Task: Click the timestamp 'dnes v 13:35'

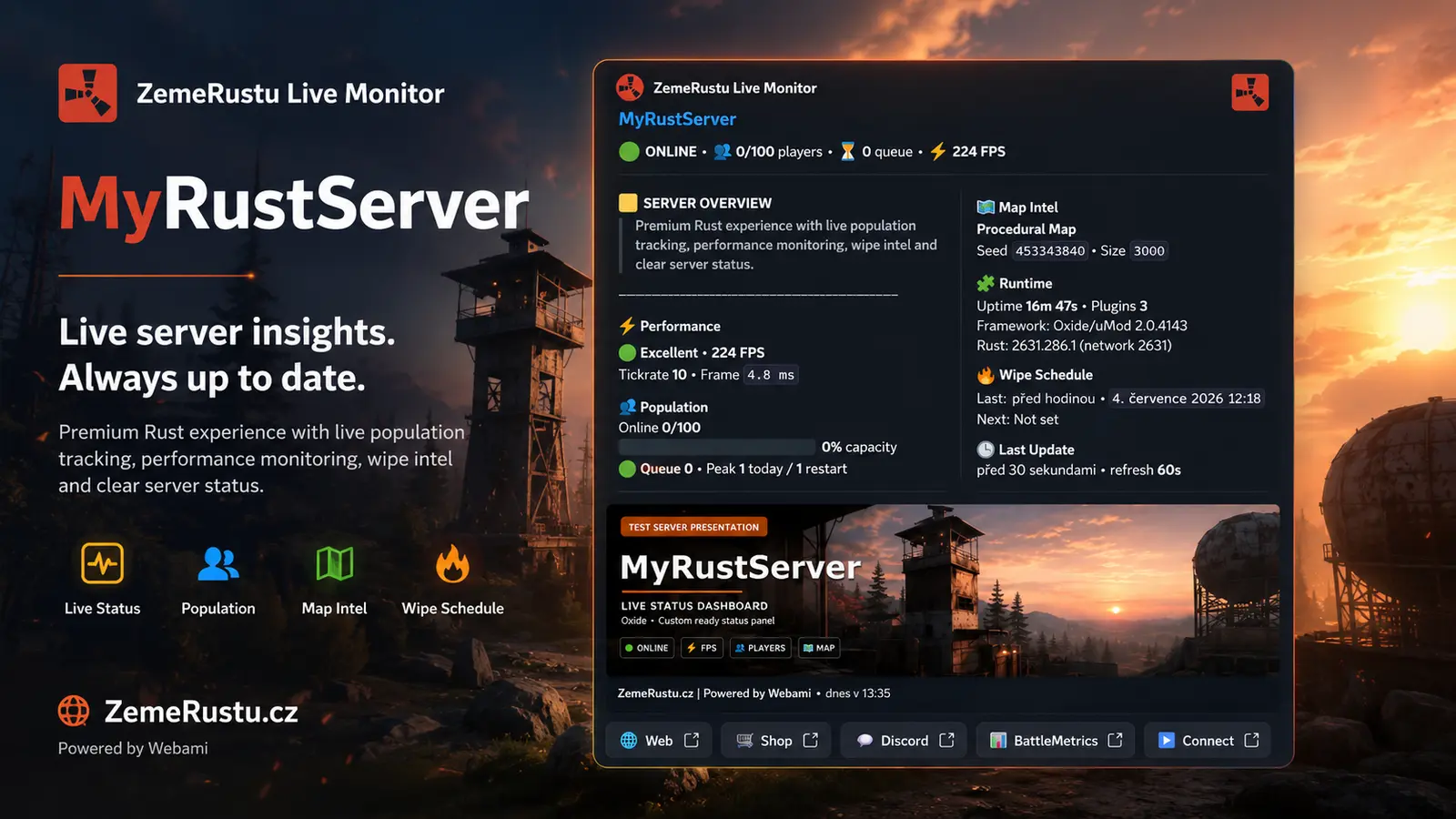Action: [858, 693]
